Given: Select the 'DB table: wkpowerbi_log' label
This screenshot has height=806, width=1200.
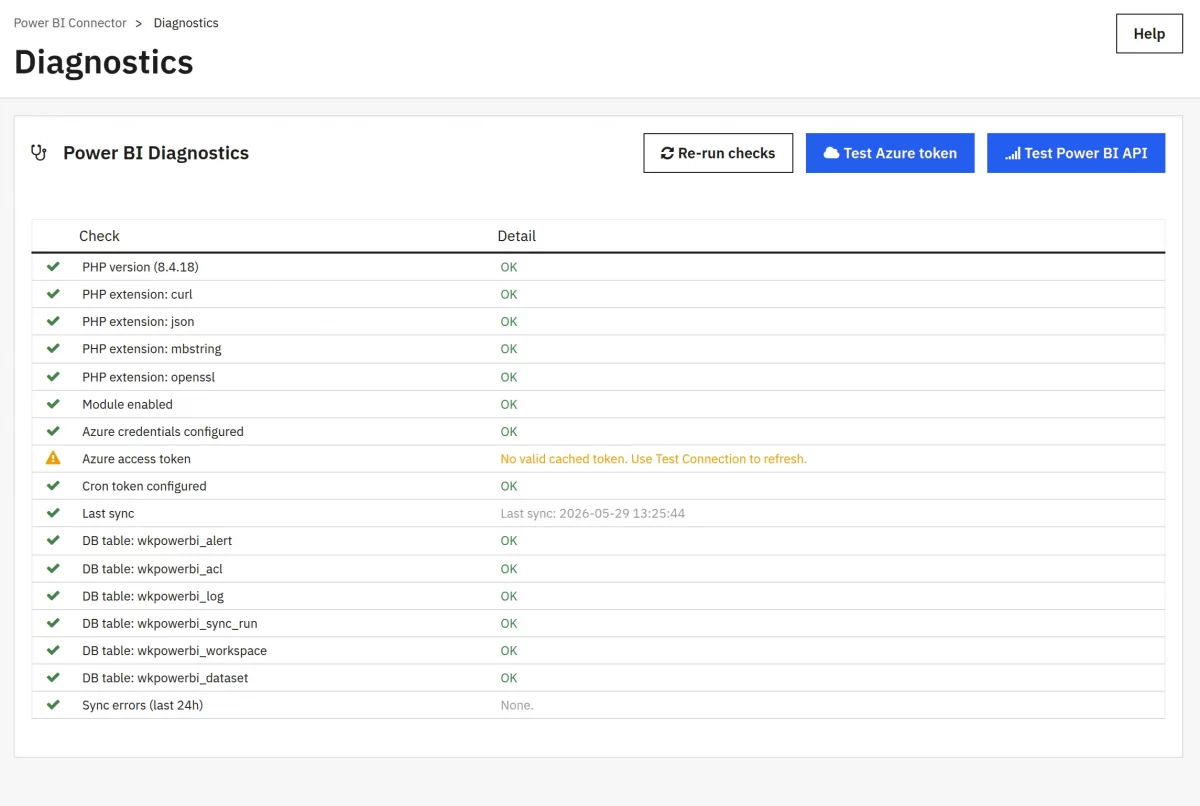Looking at the screenshot, I should (x=153, y=596).
